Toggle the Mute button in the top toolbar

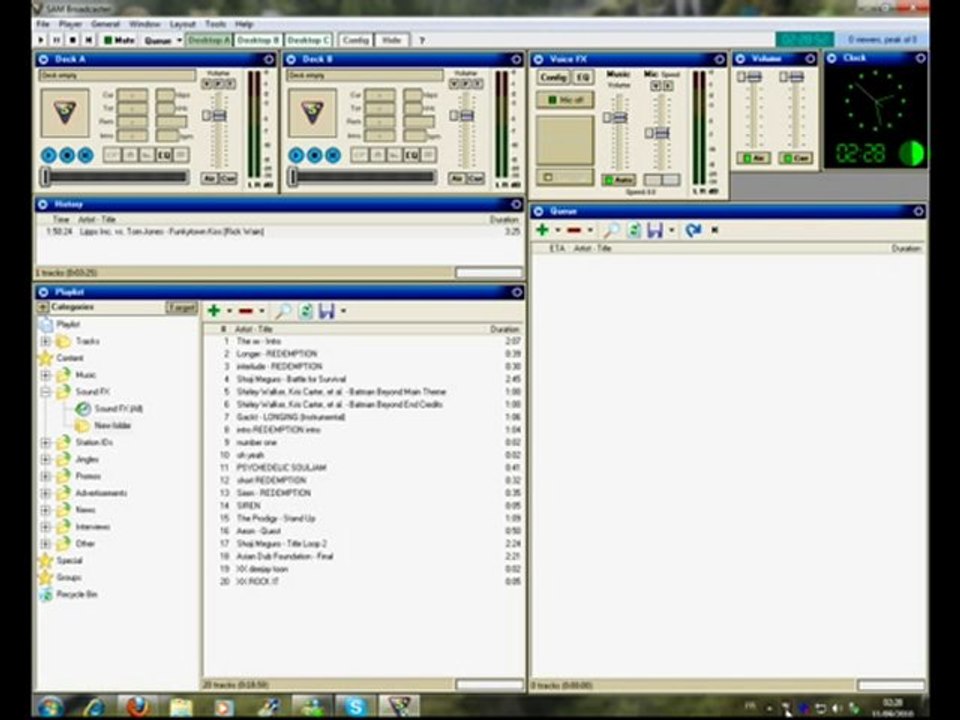tap(120, 40)
